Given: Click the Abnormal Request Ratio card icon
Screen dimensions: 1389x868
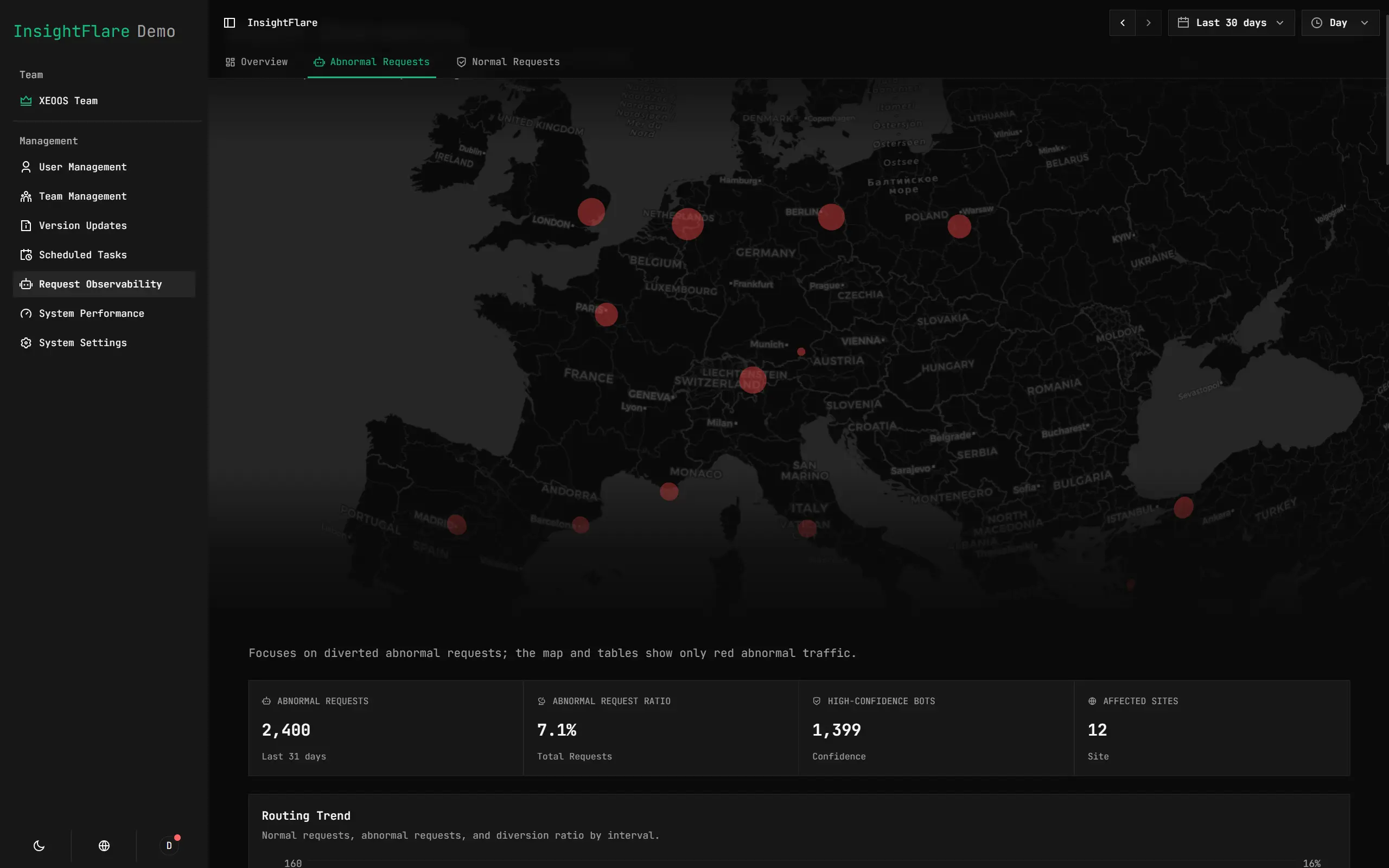Looking at the screenshot, I should [x=541, y=701].
